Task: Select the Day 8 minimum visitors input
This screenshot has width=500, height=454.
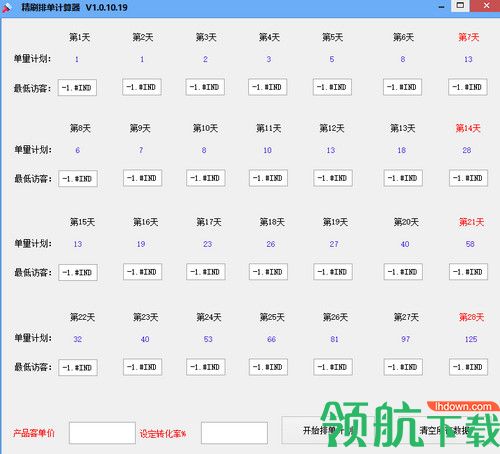Action: pyautogui.click(x=78, y=179)
